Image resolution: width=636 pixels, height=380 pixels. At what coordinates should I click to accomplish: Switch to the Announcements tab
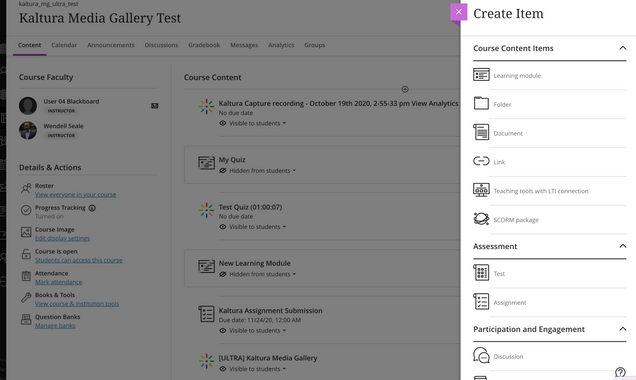coord(111,45)
